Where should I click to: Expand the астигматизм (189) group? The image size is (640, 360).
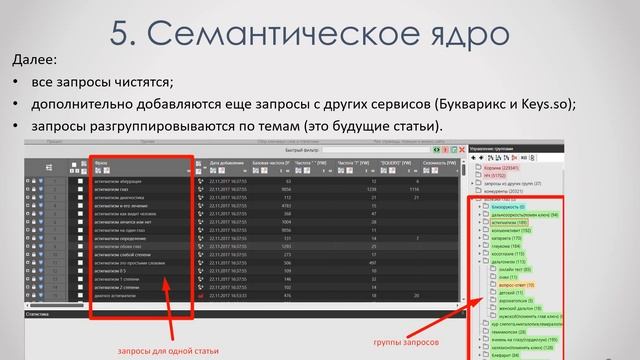coord(480,222)
